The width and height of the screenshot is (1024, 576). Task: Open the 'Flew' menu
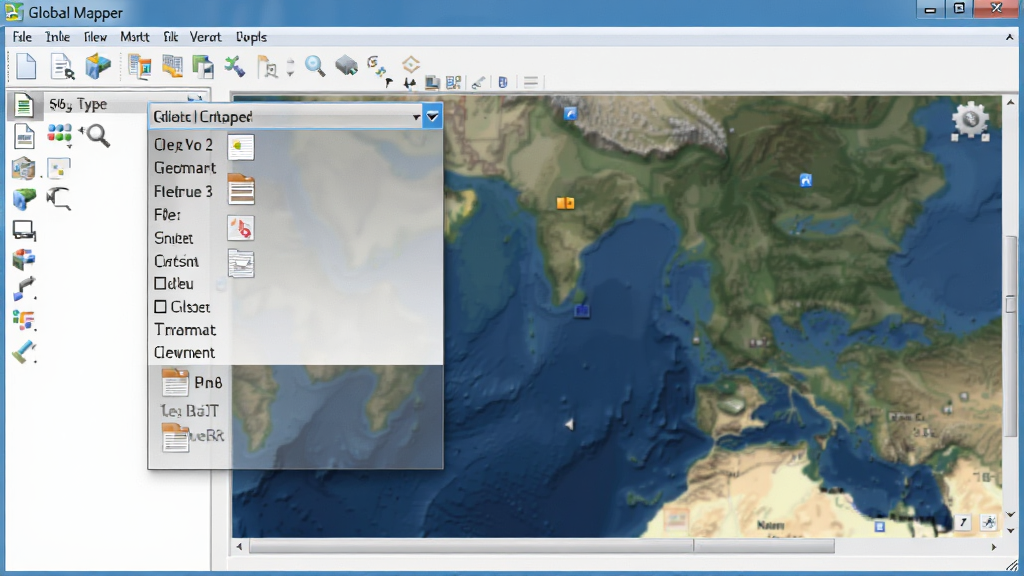point(95,37)
